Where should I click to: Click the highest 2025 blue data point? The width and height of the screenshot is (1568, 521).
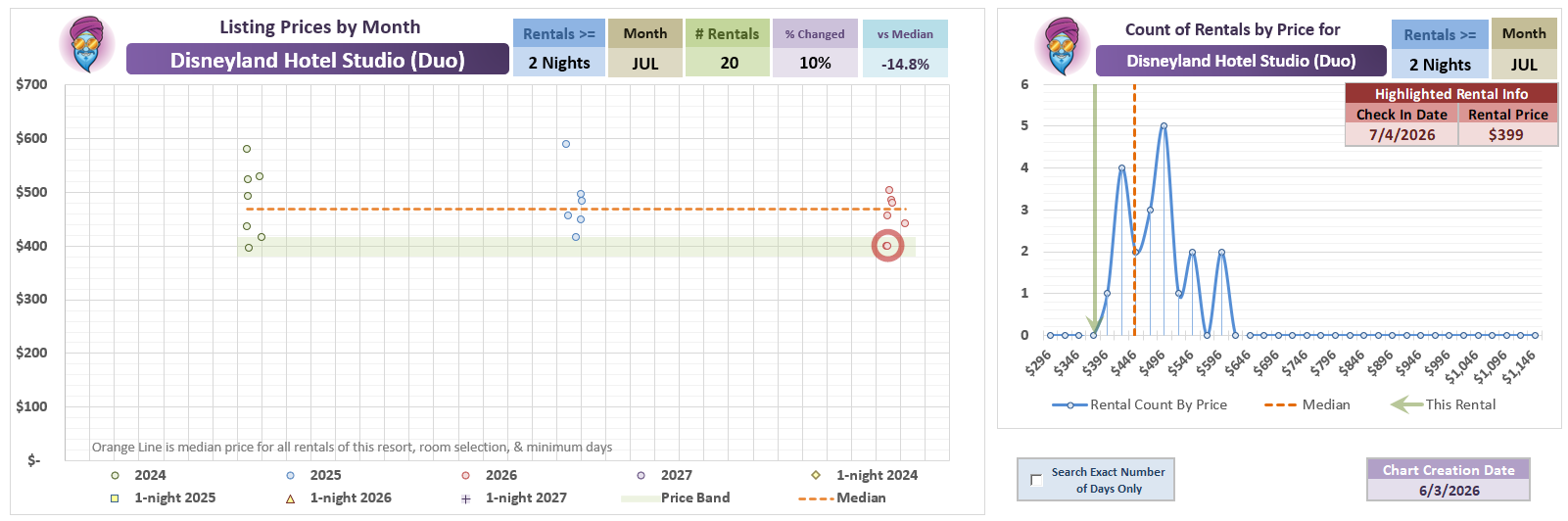[566, 144]
